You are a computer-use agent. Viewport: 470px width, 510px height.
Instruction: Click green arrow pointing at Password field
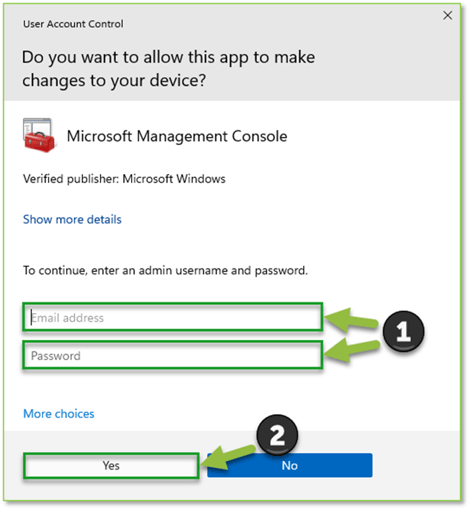tap(352, 350)
